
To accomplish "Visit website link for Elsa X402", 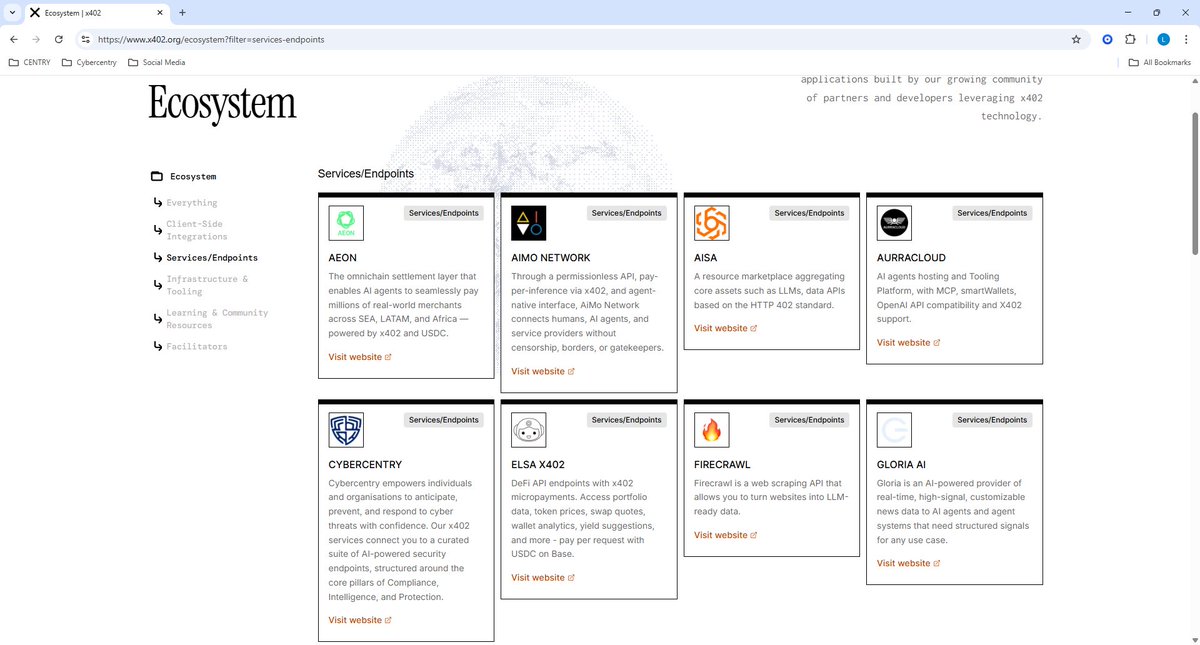I will coord(543,577).
